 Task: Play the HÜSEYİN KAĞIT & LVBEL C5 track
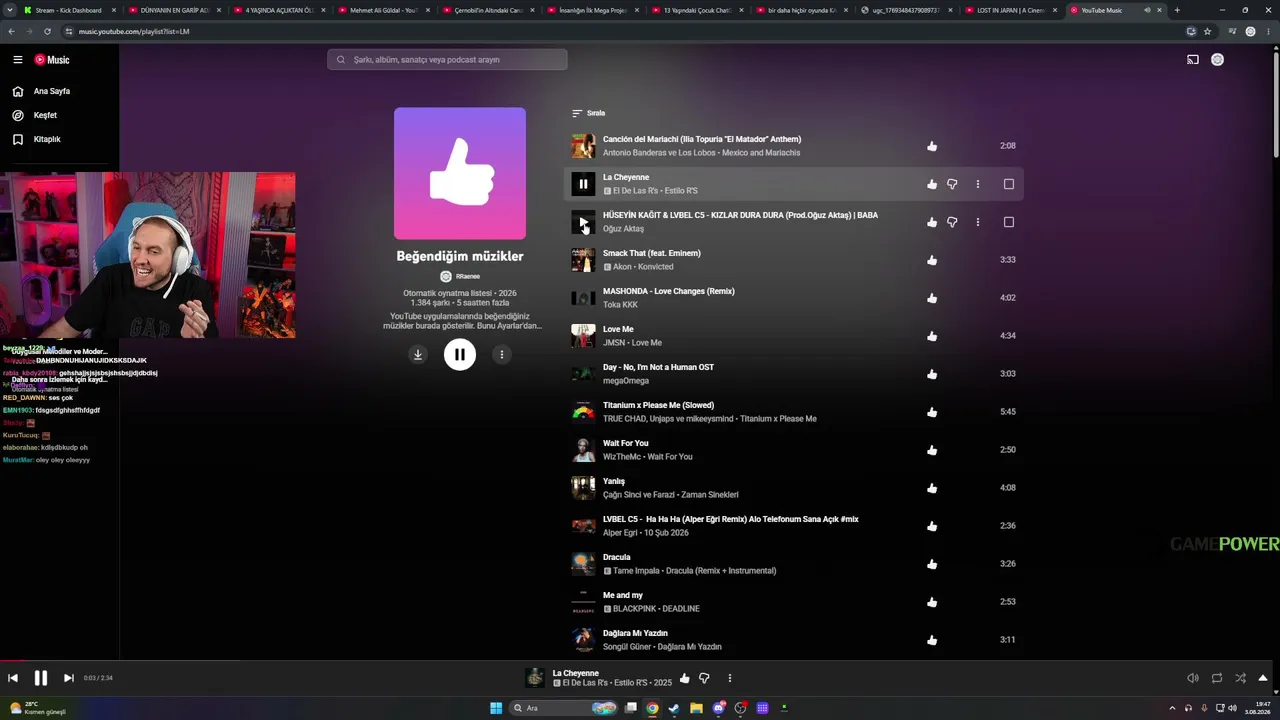583,222
